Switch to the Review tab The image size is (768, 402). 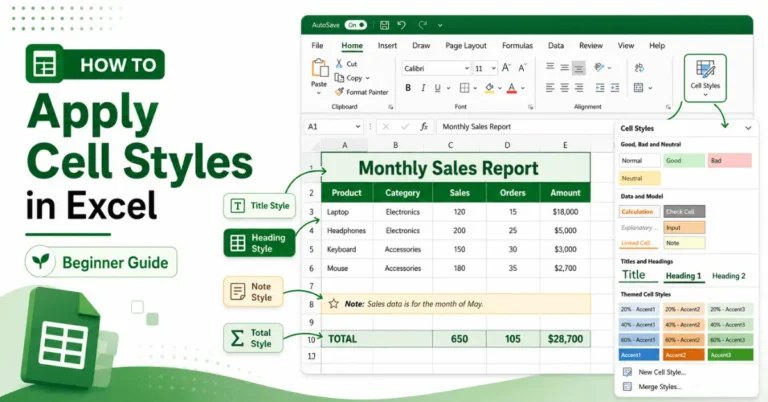pos(591,46)
